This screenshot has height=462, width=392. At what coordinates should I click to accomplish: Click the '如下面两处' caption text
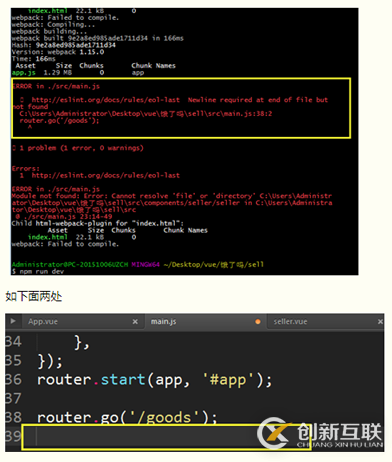pyautogui.click(x=34, y=296)
